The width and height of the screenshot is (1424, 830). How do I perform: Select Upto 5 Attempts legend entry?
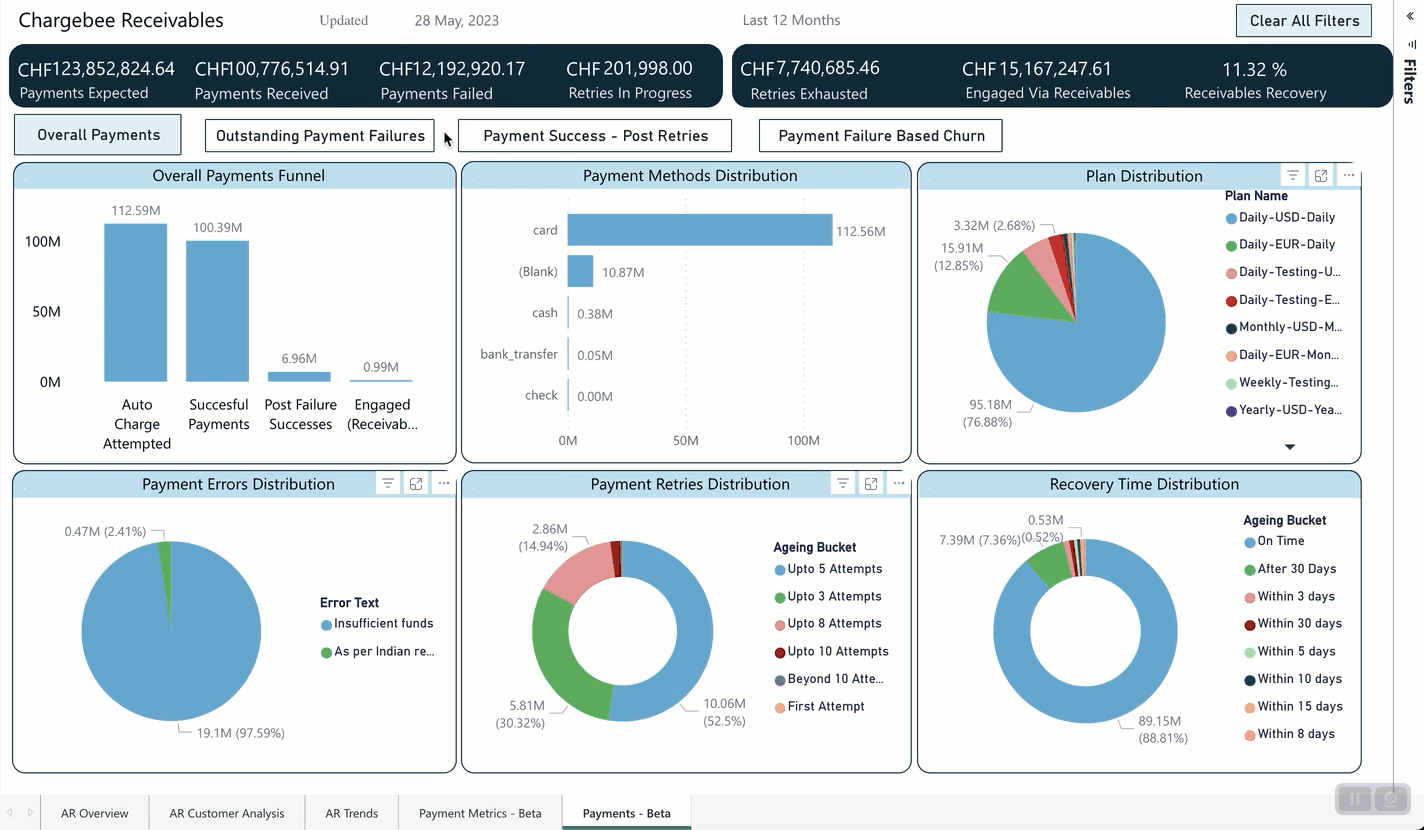coord(828,569)
